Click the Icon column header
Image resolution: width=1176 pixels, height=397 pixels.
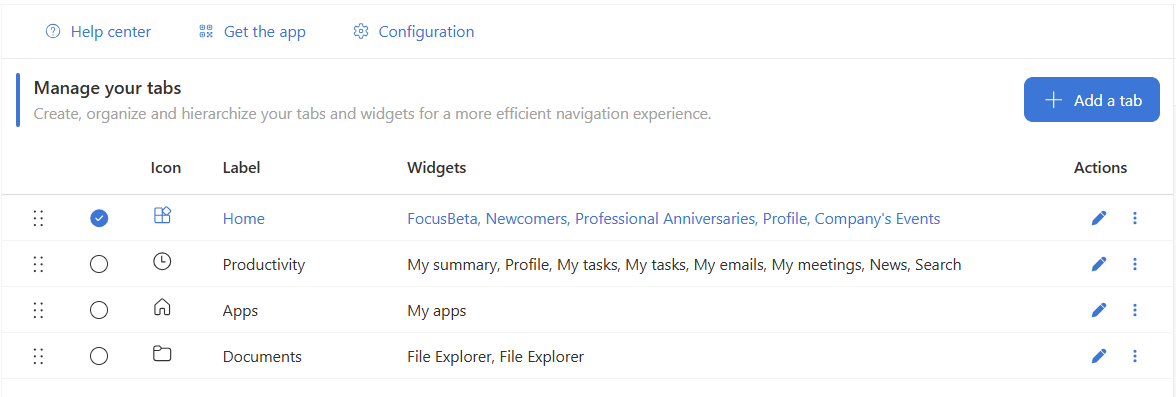click(166, 168)
